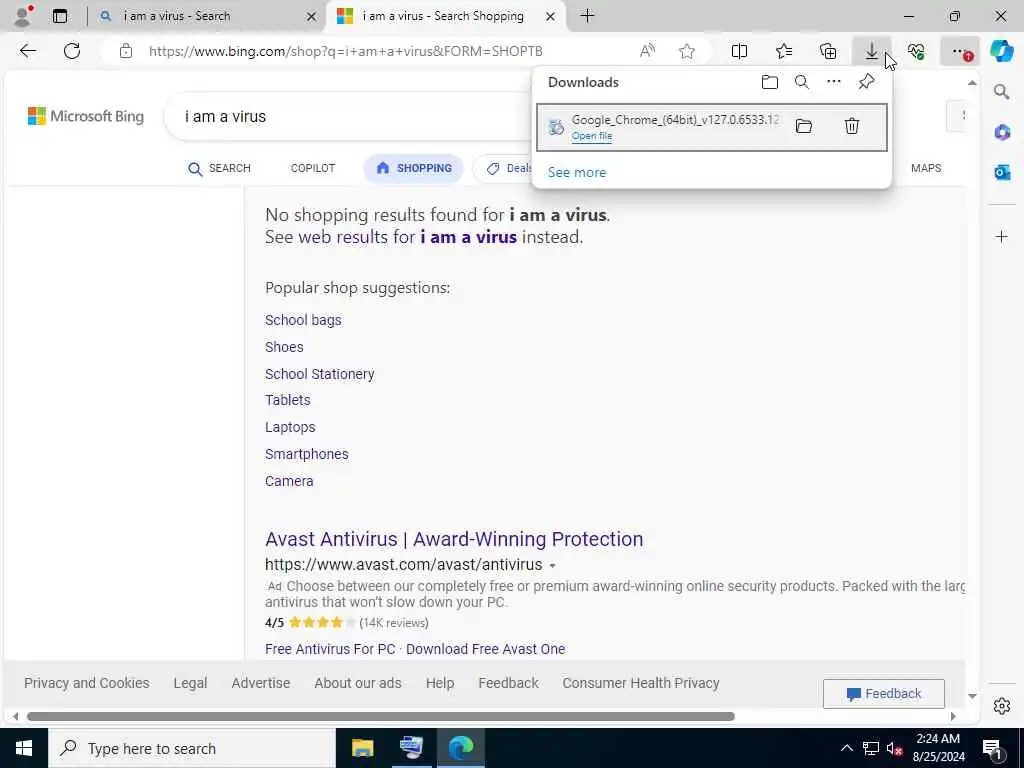Search downloads in the panel
The height and width of the screenshot is (768, 1024).
[x=802, y=82]
